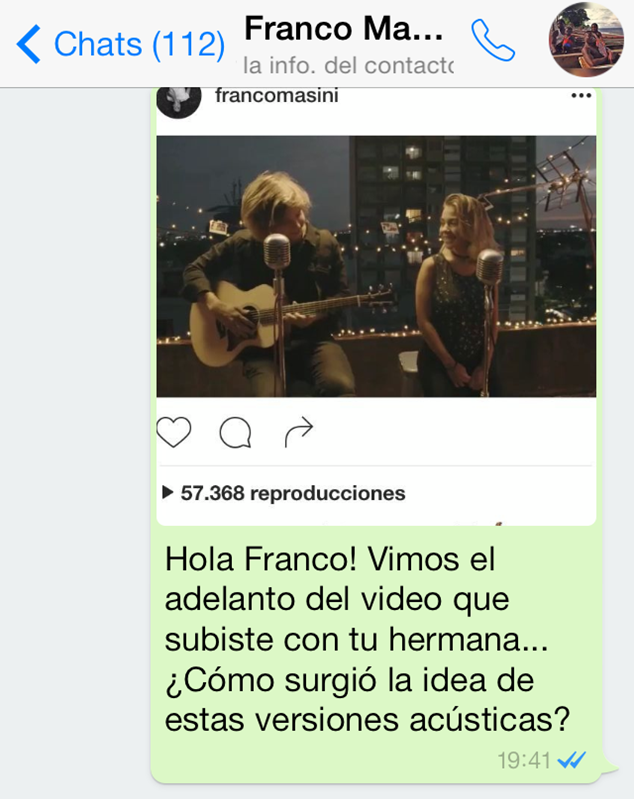This screenshot has height=799, width=634.
Task: Select the francomasini username
Action: pos(277,96)
